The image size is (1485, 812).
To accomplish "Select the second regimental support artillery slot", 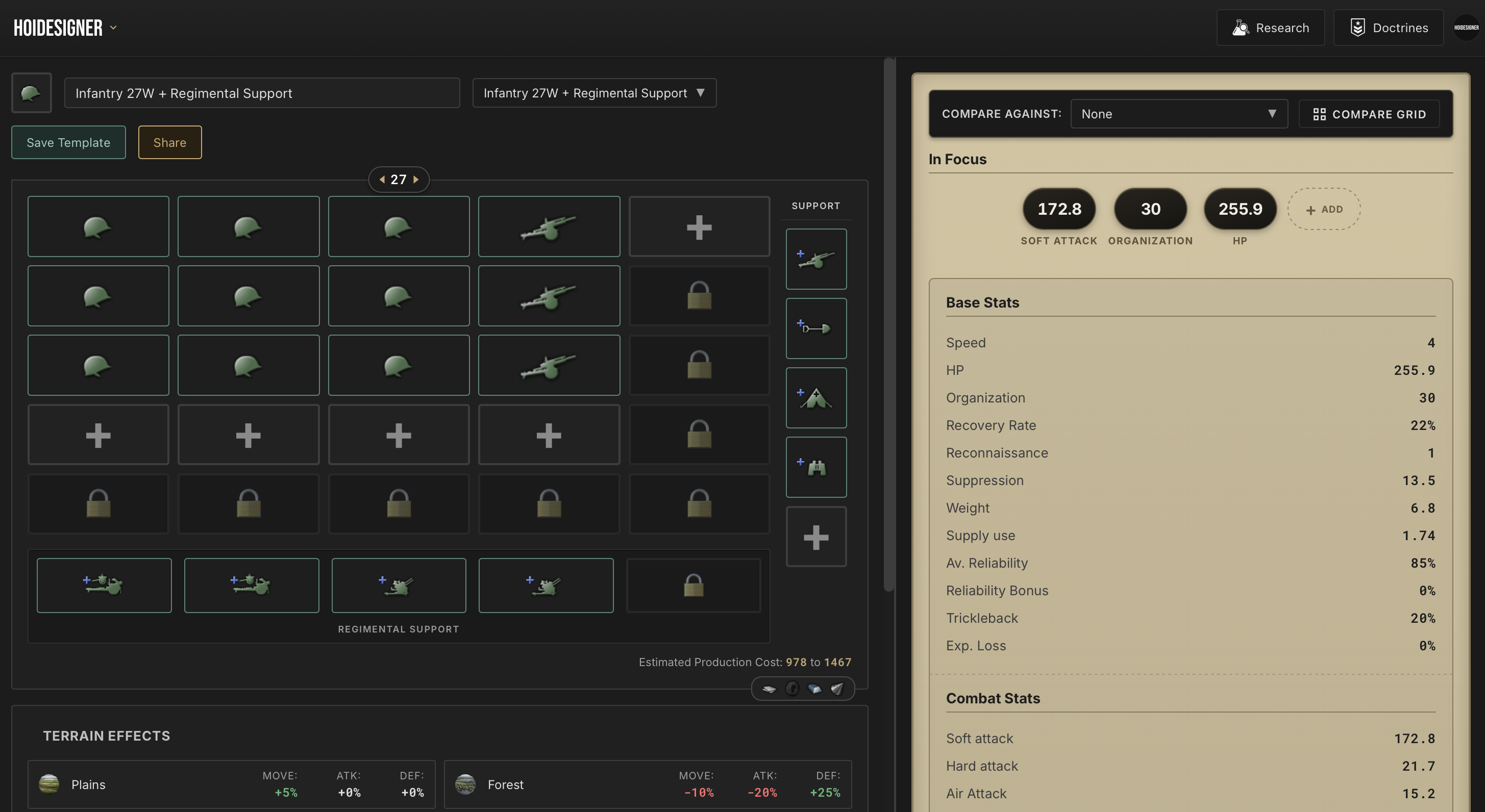I will point(252,586).
